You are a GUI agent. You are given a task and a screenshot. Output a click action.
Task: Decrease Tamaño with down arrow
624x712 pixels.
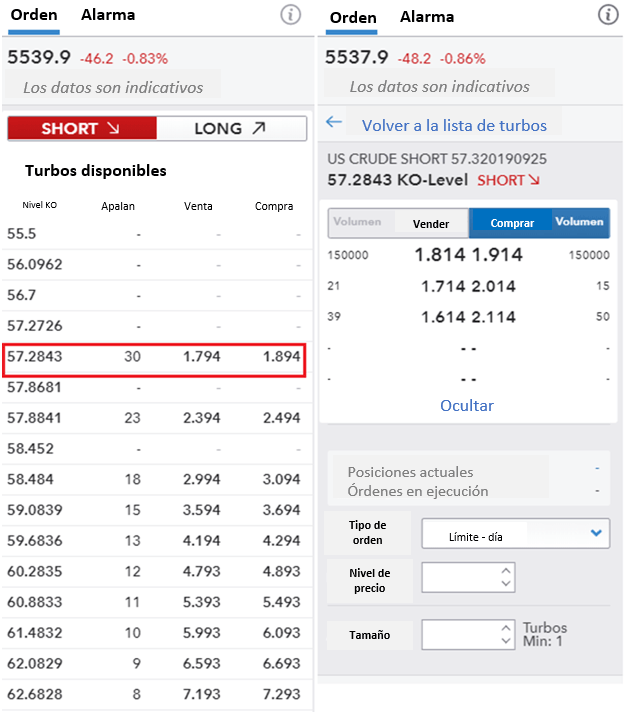[x=506, y=641]
